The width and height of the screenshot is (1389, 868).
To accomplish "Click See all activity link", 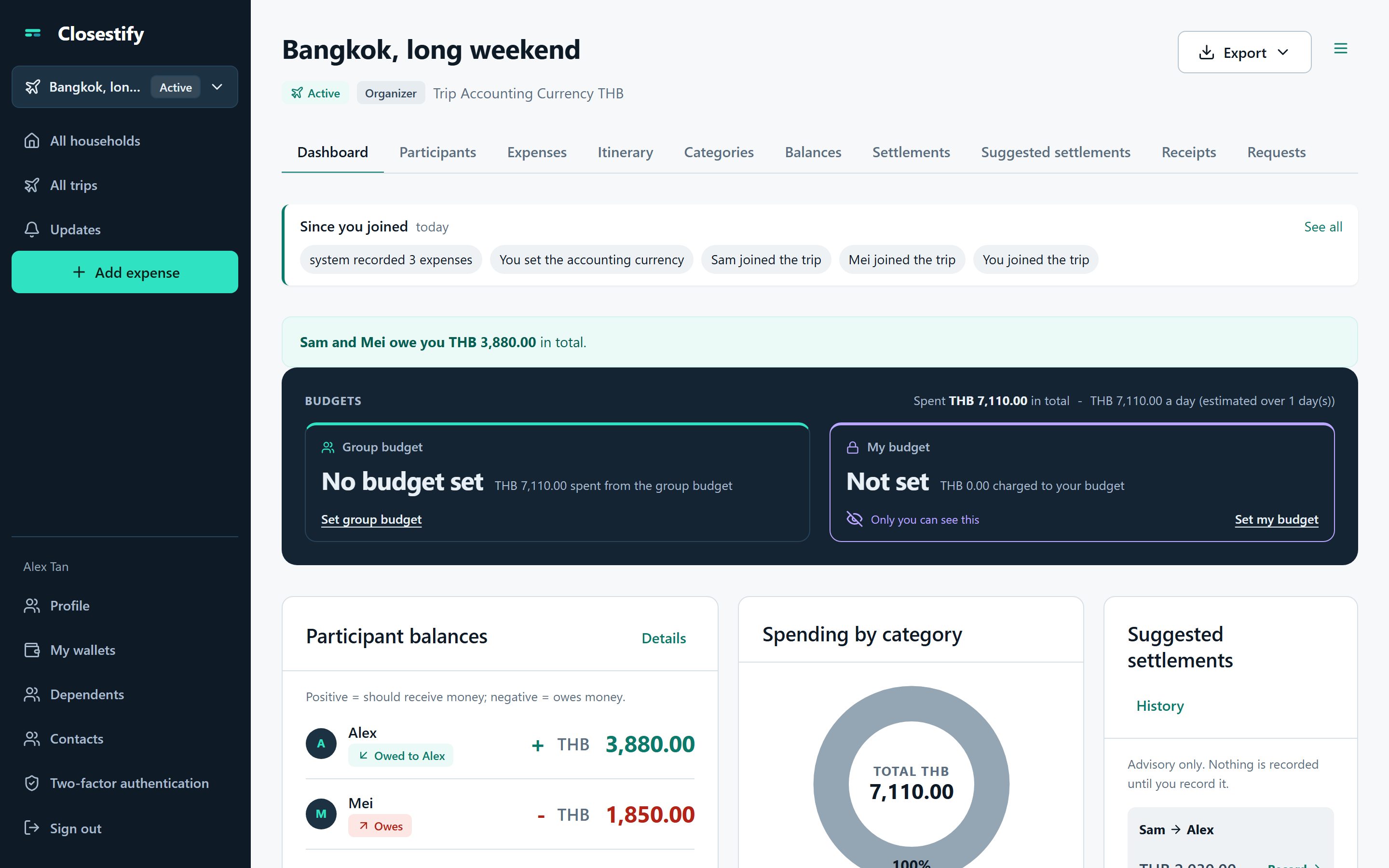I will click(x=1322, y=227).
